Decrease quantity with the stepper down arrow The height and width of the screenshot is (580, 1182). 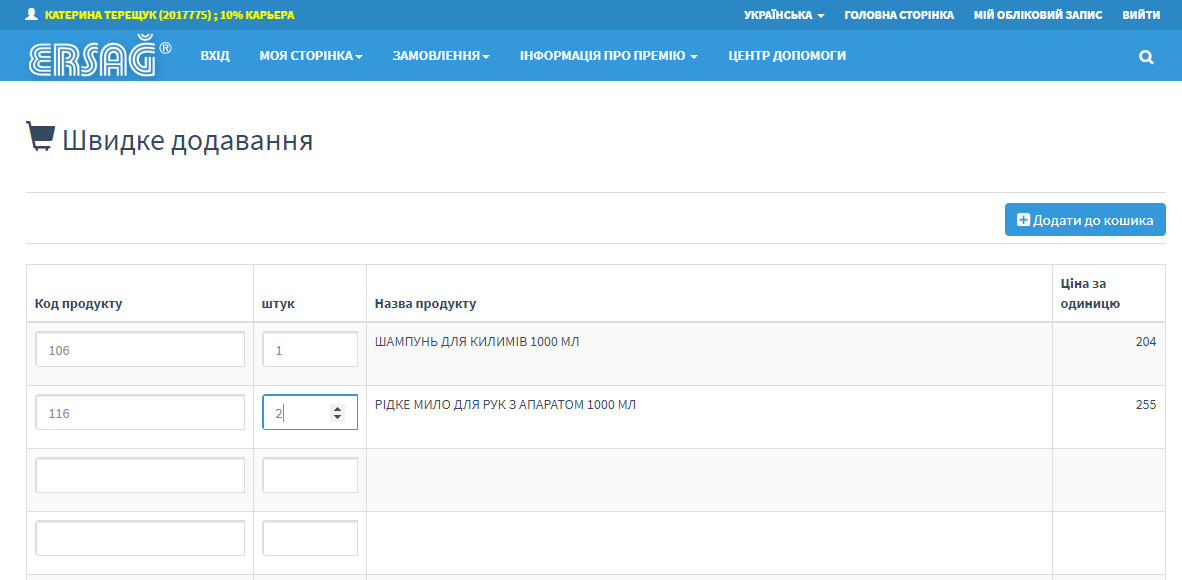(x=337, y=417)
